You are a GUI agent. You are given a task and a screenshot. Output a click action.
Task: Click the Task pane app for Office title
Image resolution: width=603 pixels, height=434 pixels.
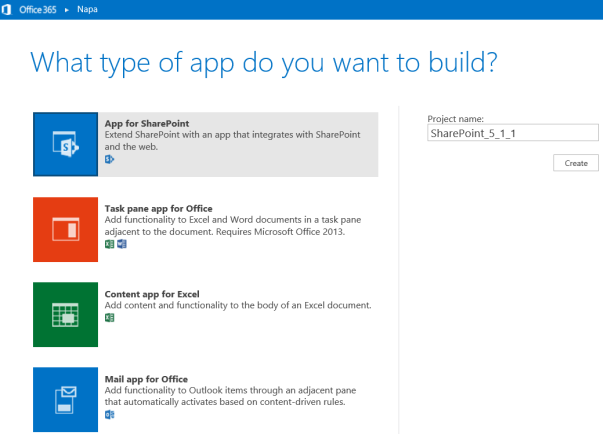[160, 208]
